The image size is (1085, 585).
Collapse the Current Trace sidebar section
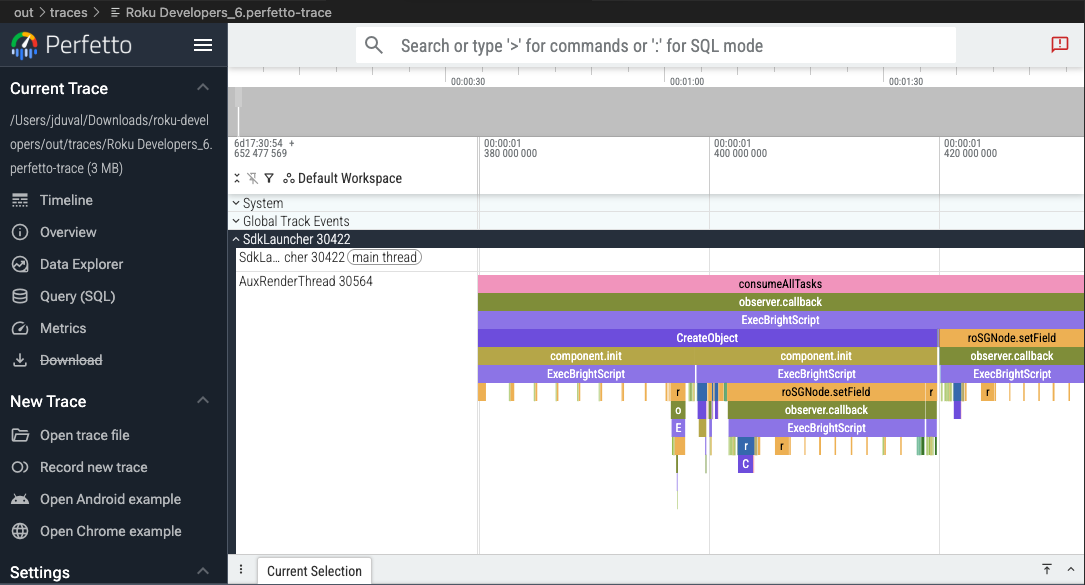(203, 88)
